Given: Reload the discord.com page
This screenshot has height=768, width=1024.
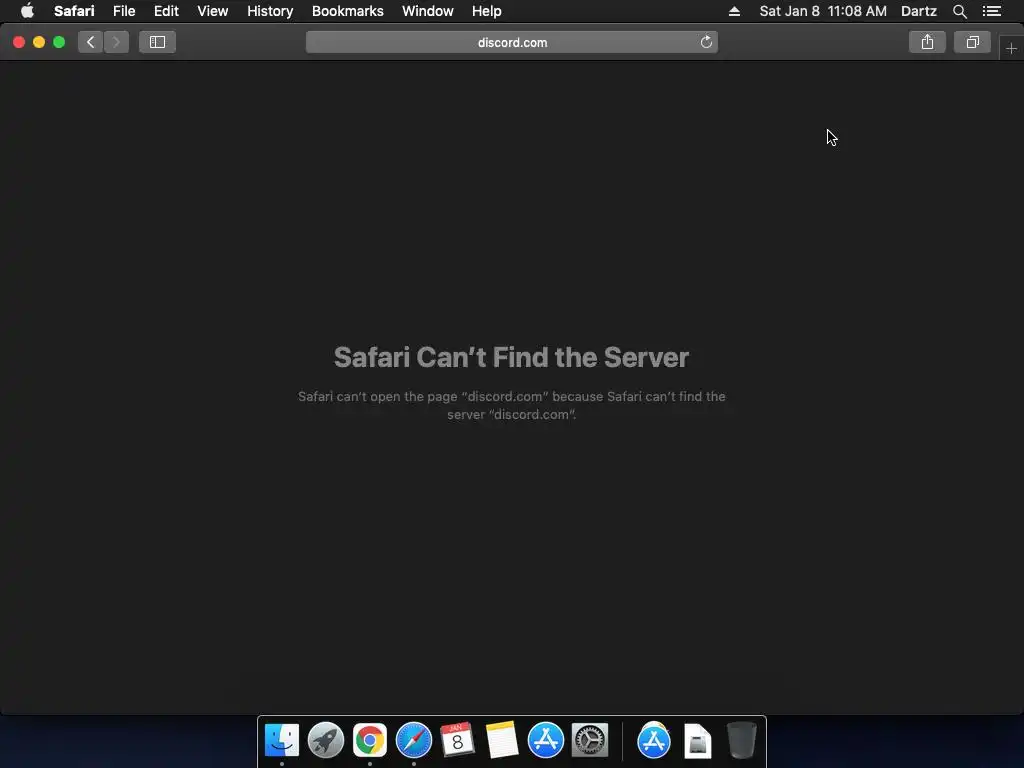Looking at the screenshot, I should pos(706,42).
